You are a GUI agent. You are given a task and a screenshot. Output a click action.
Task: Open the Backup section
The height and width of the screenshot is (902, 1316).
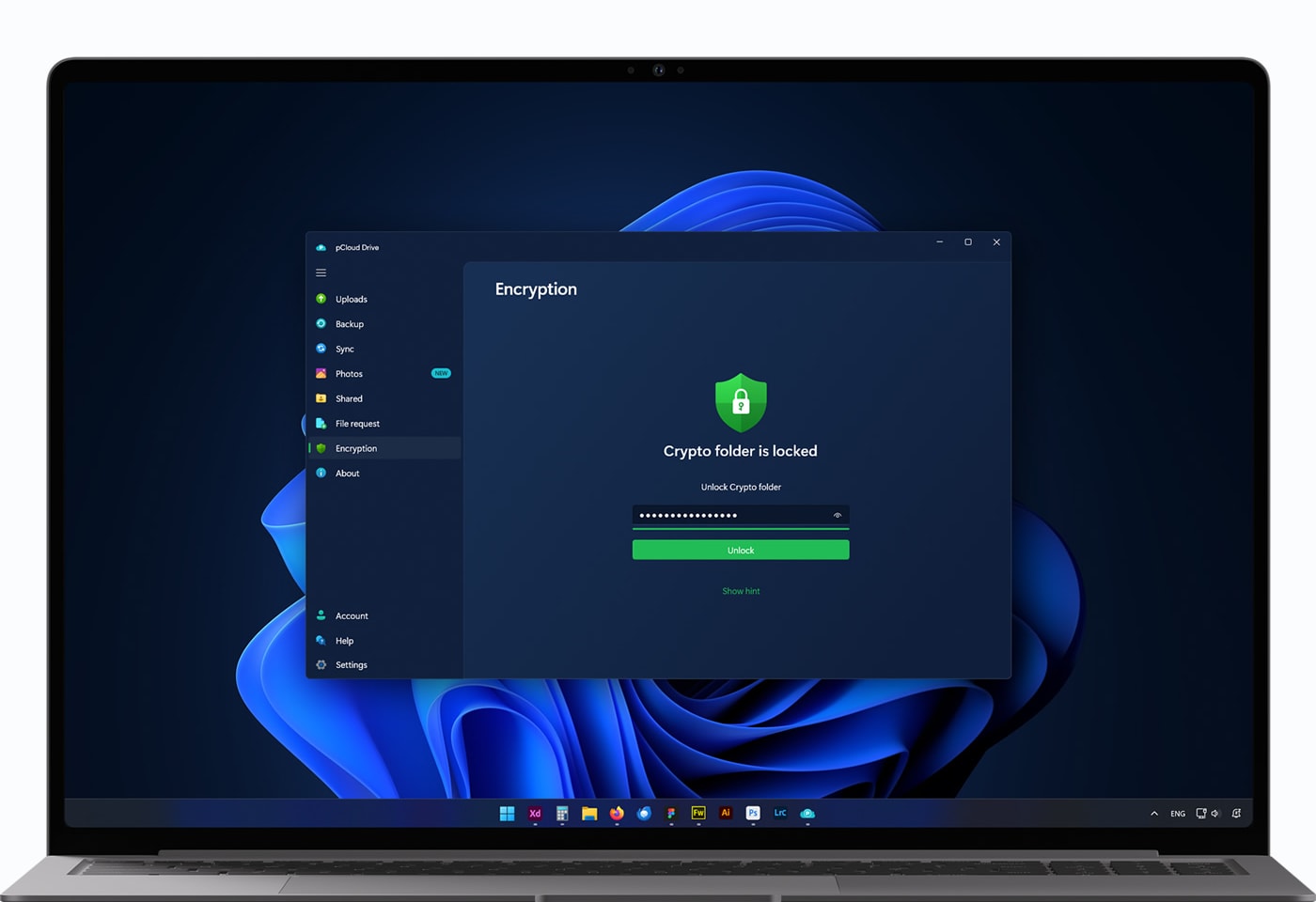[350, 323]
